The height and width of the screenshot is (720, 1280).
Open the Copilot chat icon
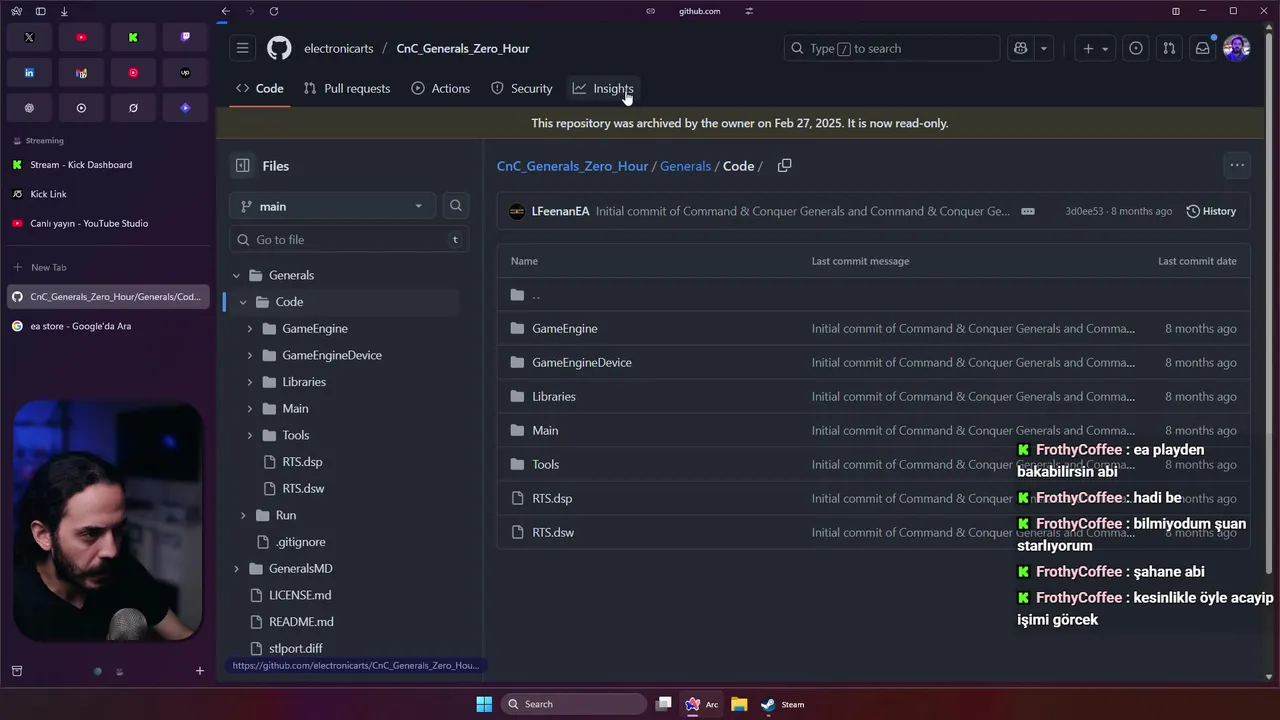1020,48
